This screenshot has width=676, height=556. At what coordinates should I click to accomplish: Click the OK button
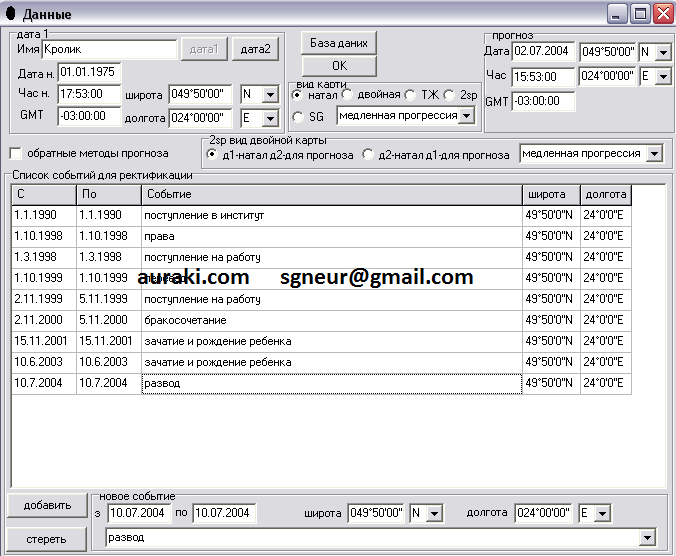click(x=338, y=66)
